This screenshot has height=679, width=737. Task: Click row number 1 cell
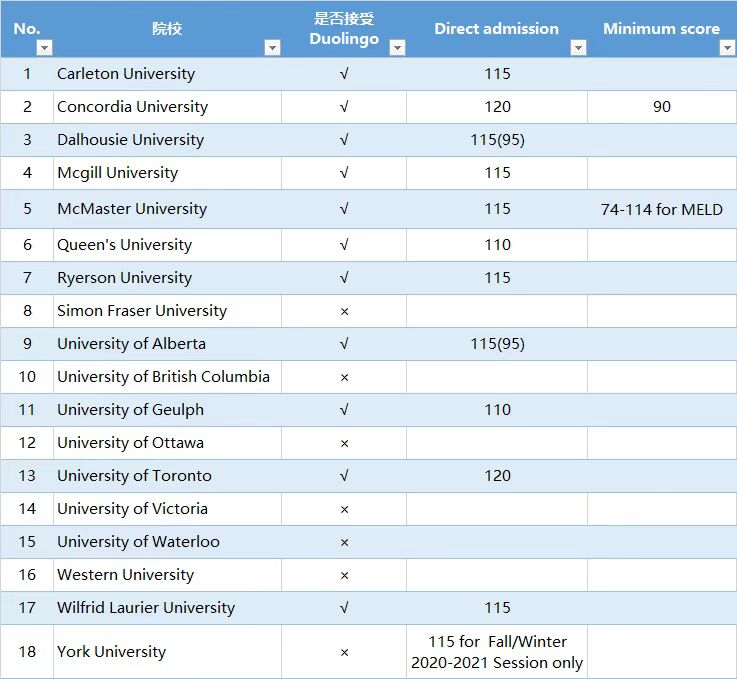click(27, 74)
